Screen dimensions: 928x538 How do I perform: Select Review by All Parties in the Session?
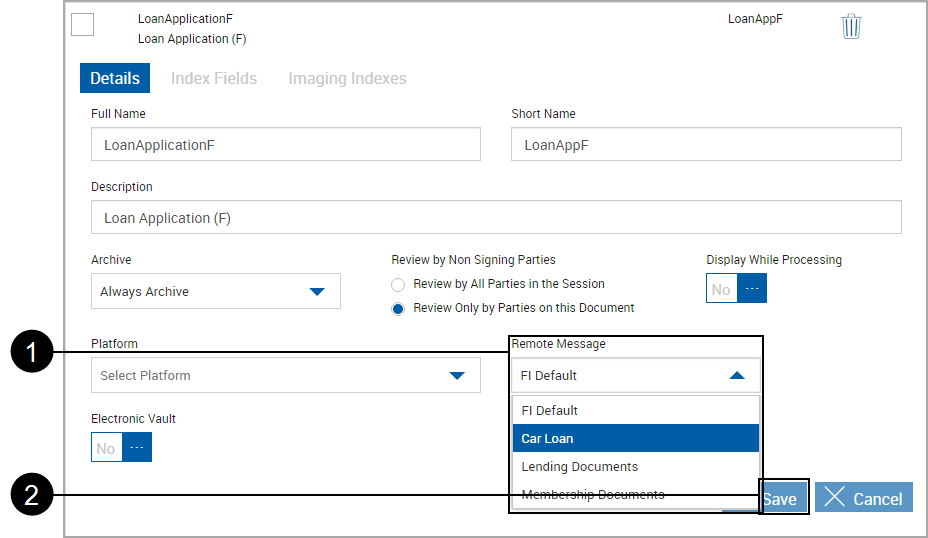398,284
